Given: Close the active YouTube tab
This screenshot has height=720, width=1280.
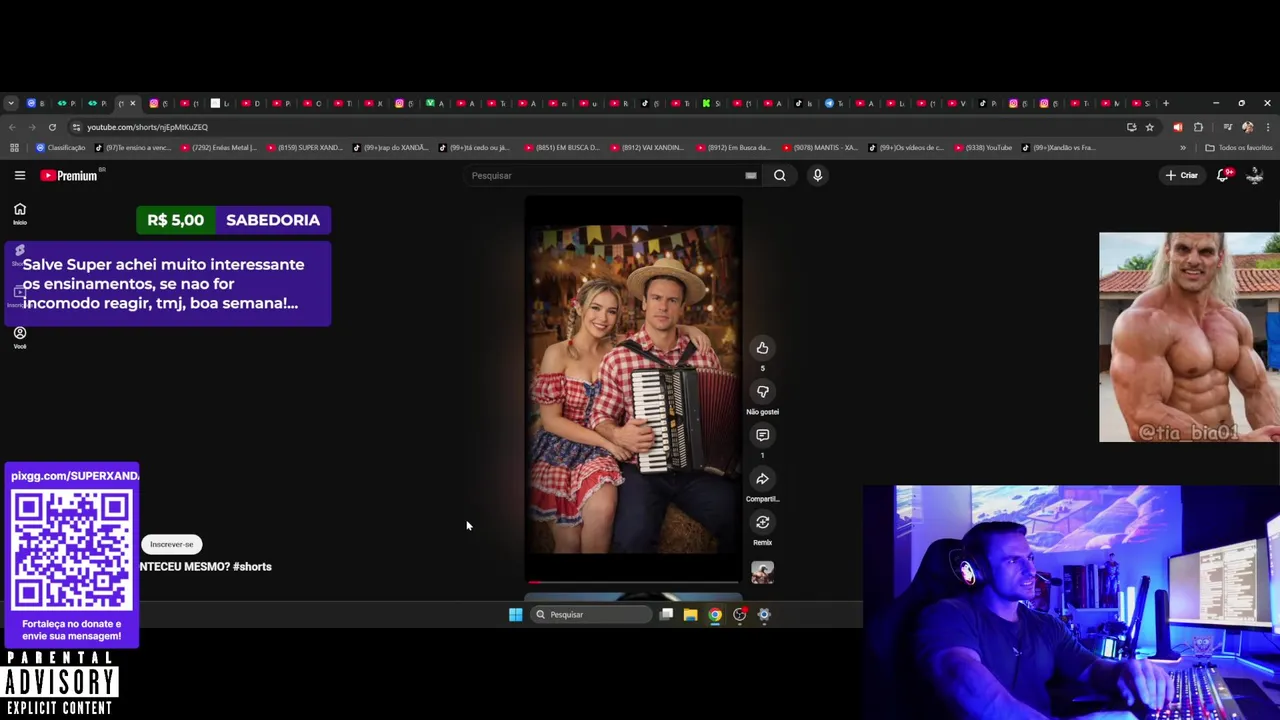Looking at the screenshot, I should coord(132,103).
